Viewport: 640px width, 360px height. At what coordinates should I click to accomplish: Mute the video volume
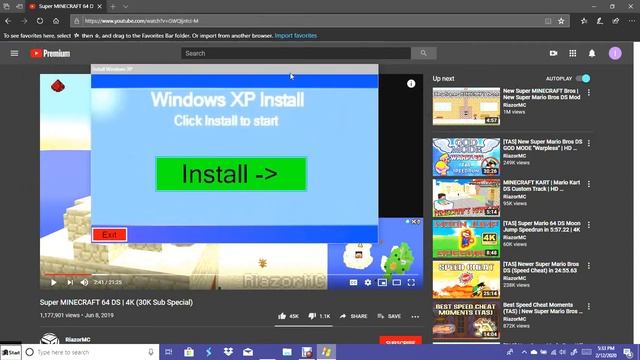tap(84, 282)
